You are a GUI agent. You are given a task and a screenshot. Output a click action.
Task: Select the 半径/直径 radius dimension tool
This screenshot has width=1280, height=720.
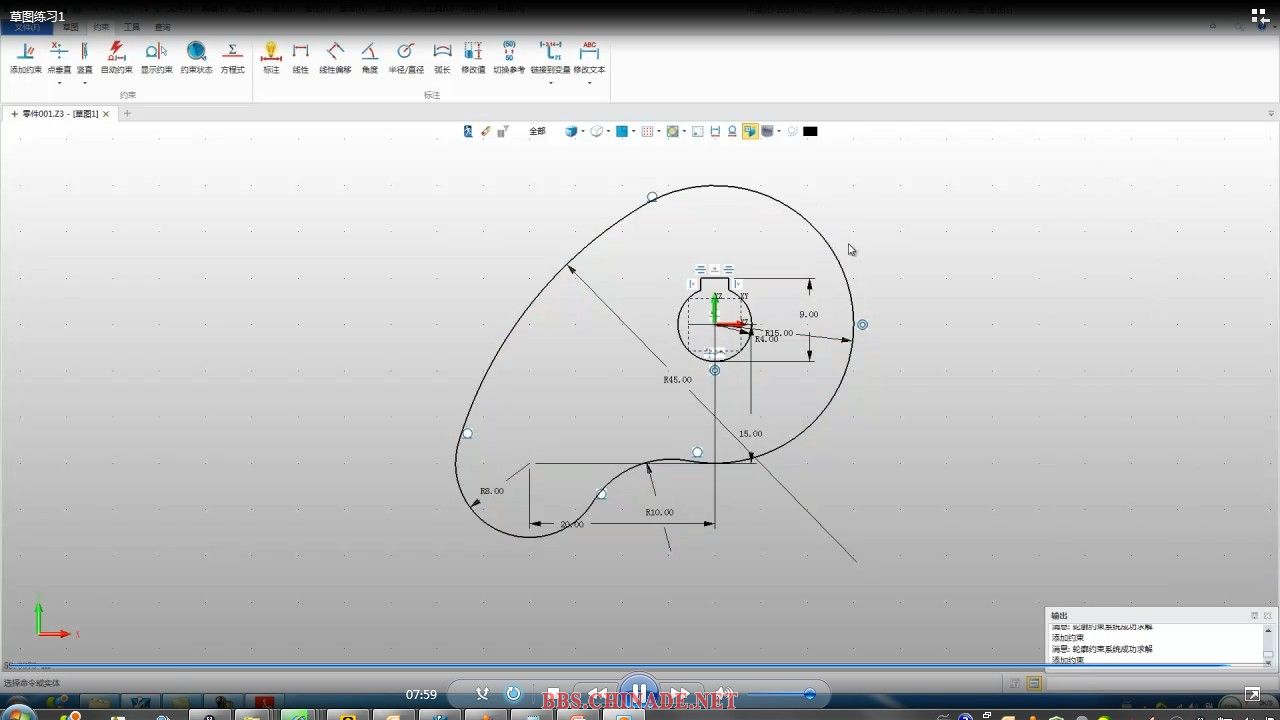point(406,58)
